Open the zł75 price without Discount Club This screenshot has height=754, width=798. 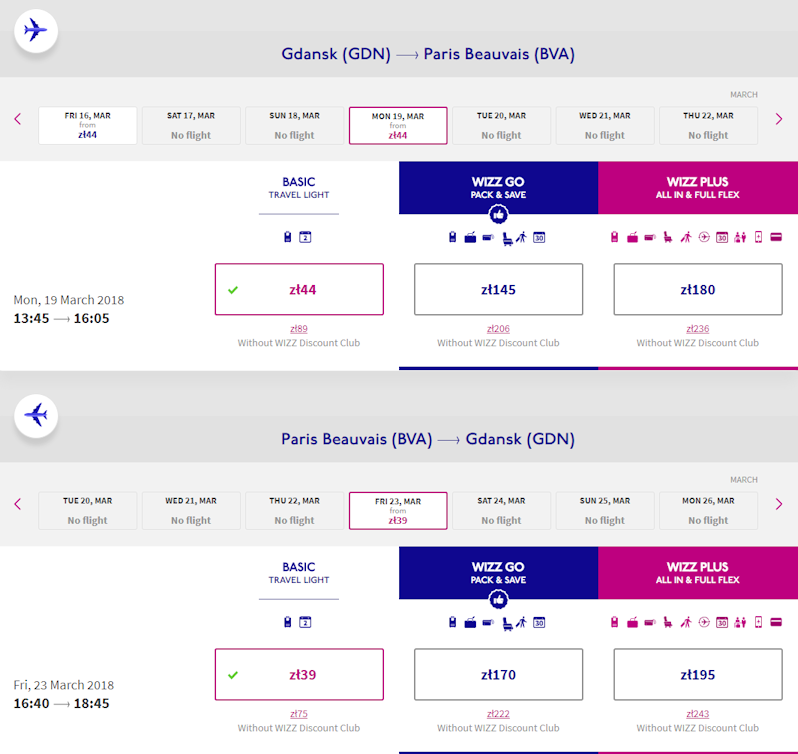point(299,714)
